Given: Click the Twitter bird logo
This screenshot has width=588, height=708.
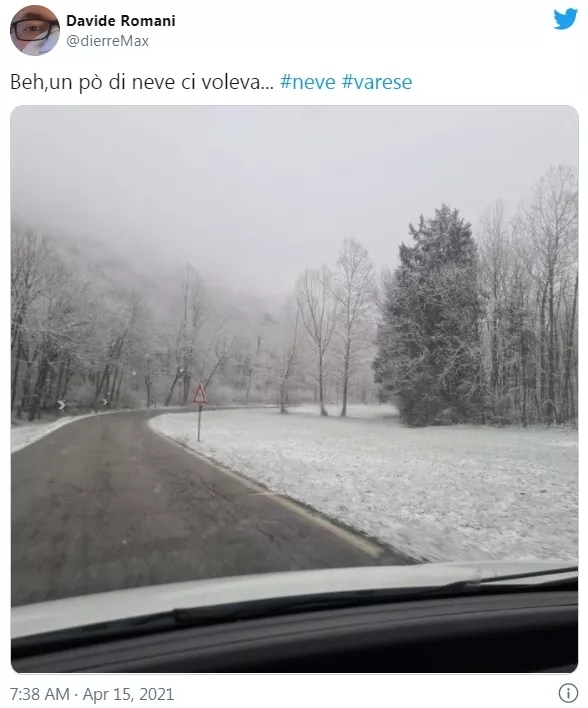Looking at the screenshot, I should click(565, 19).
